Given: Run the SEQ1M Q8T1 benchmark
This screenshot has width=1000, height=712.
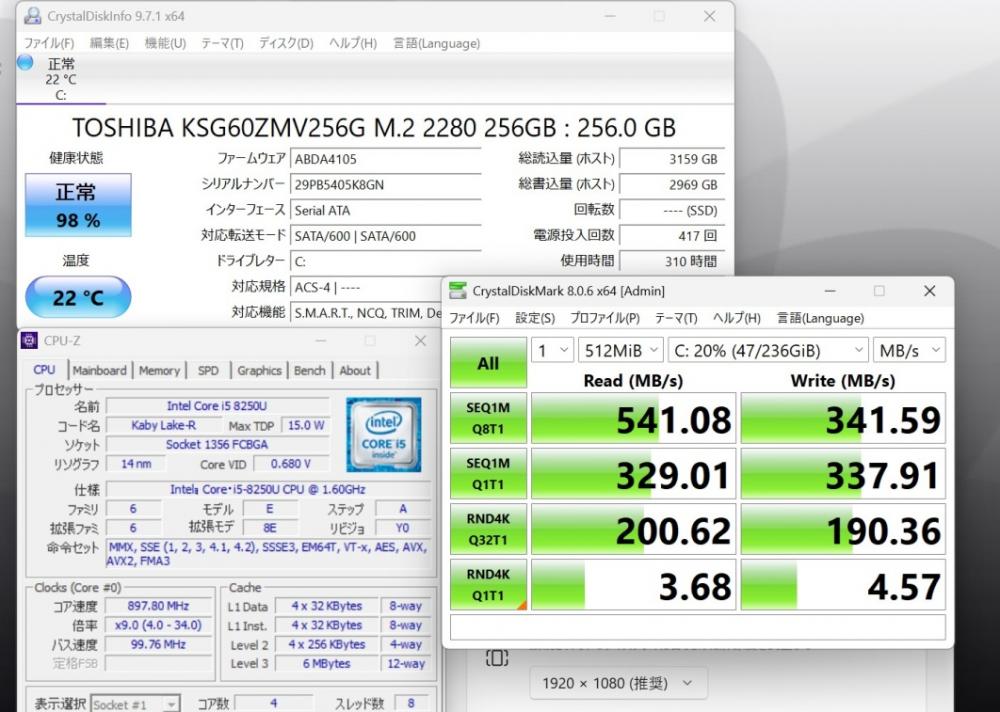Looking at the screenshot, I should click(488, 418).
